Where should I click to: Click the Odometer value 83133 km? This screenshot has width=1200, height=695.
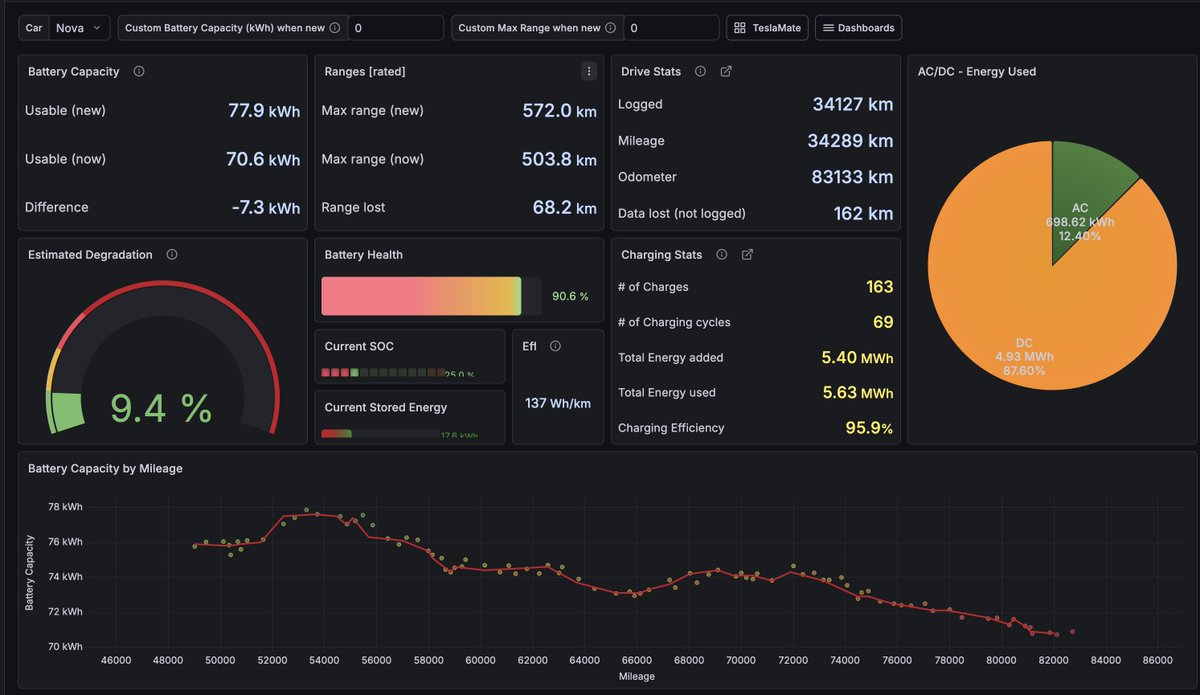coord(853,177)
